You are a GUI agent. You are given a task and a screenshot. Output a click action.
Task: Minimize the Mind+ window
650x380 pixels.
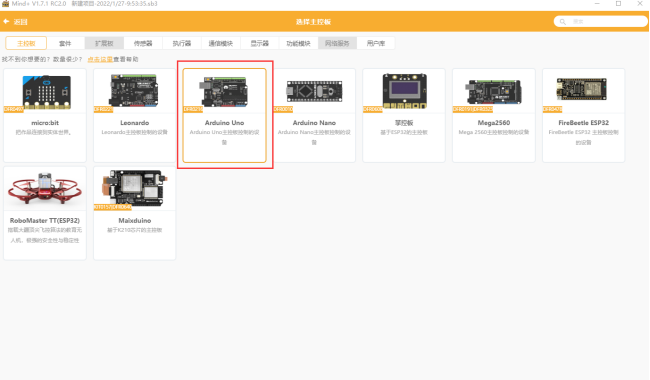click(597, 4)
